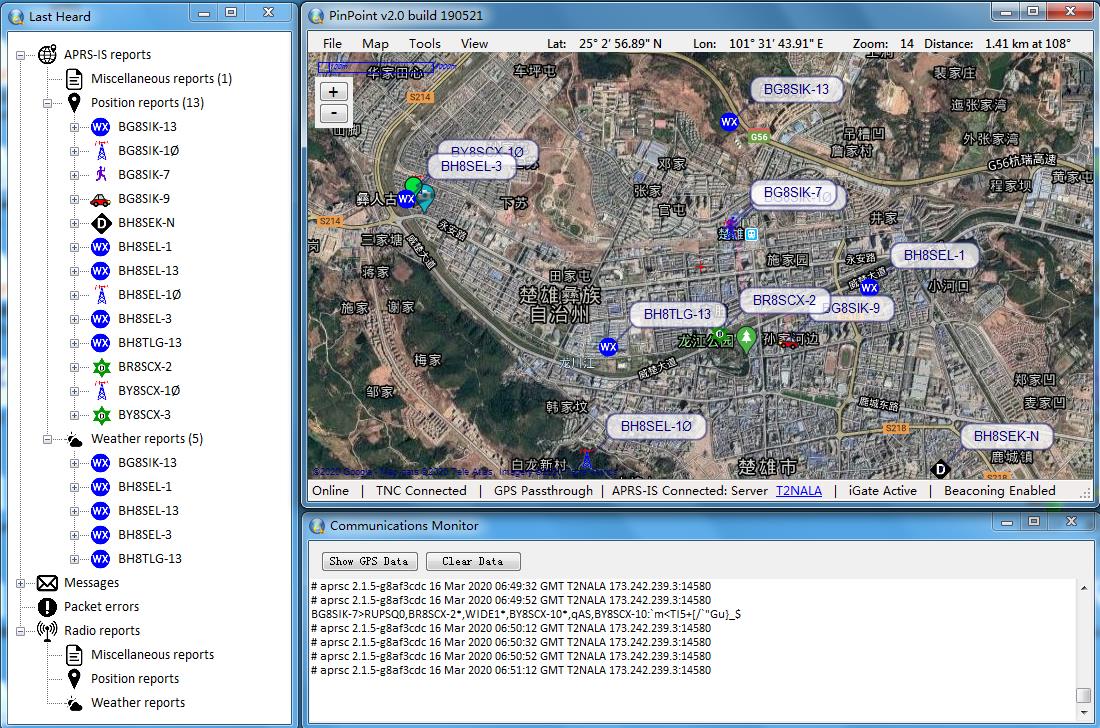Open the T2NALA server link
1100x728 pixels.
[x=799, y=491]
